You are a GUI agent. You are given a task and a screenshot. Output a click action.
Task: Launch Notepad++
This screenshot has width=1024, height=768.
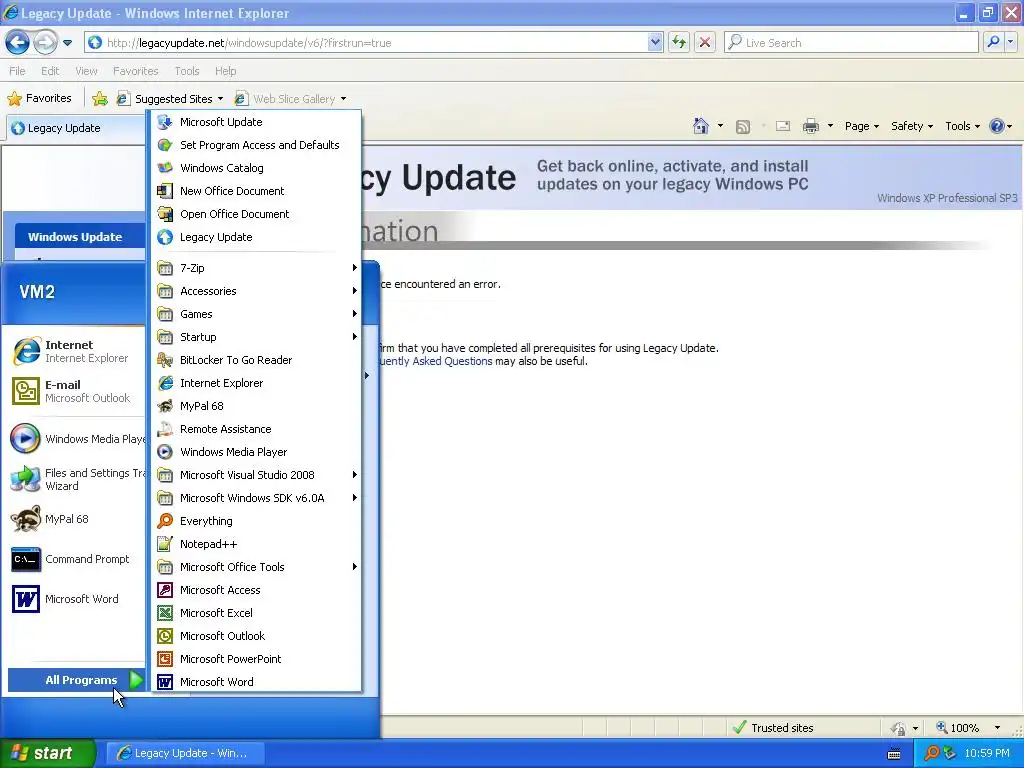[256, 544]
